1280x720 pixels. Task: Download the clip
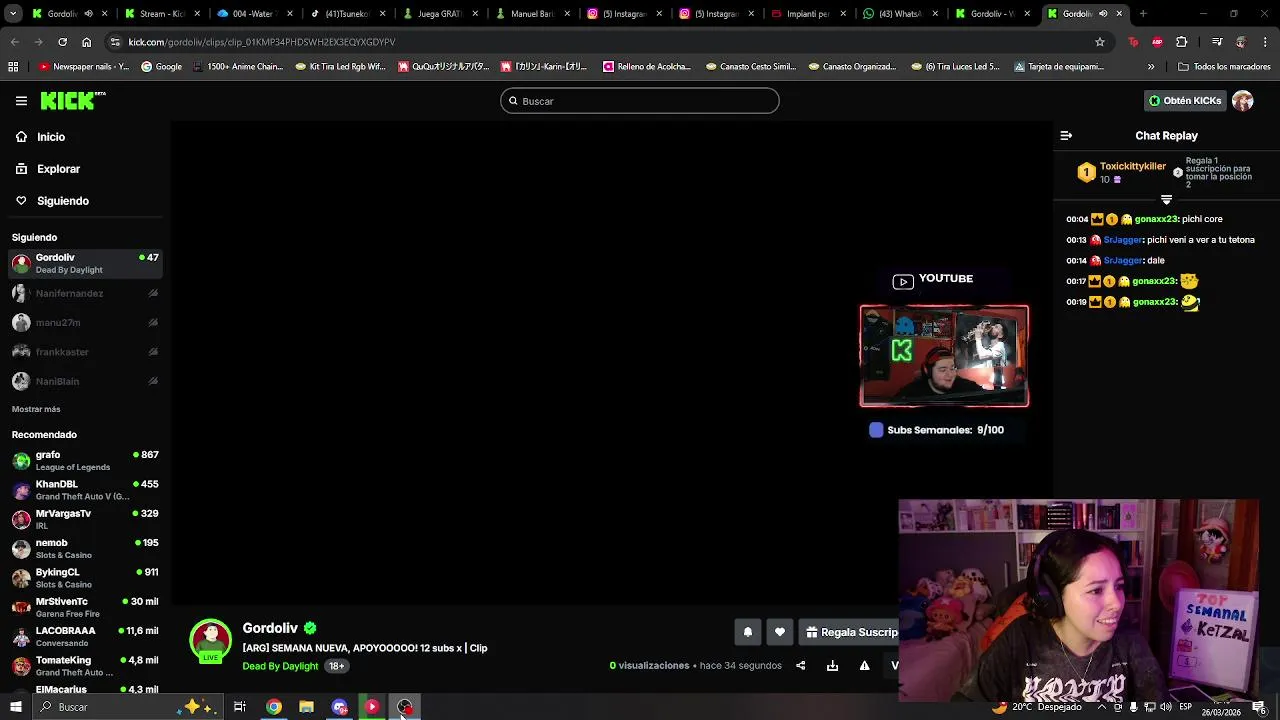coord(832,666)
